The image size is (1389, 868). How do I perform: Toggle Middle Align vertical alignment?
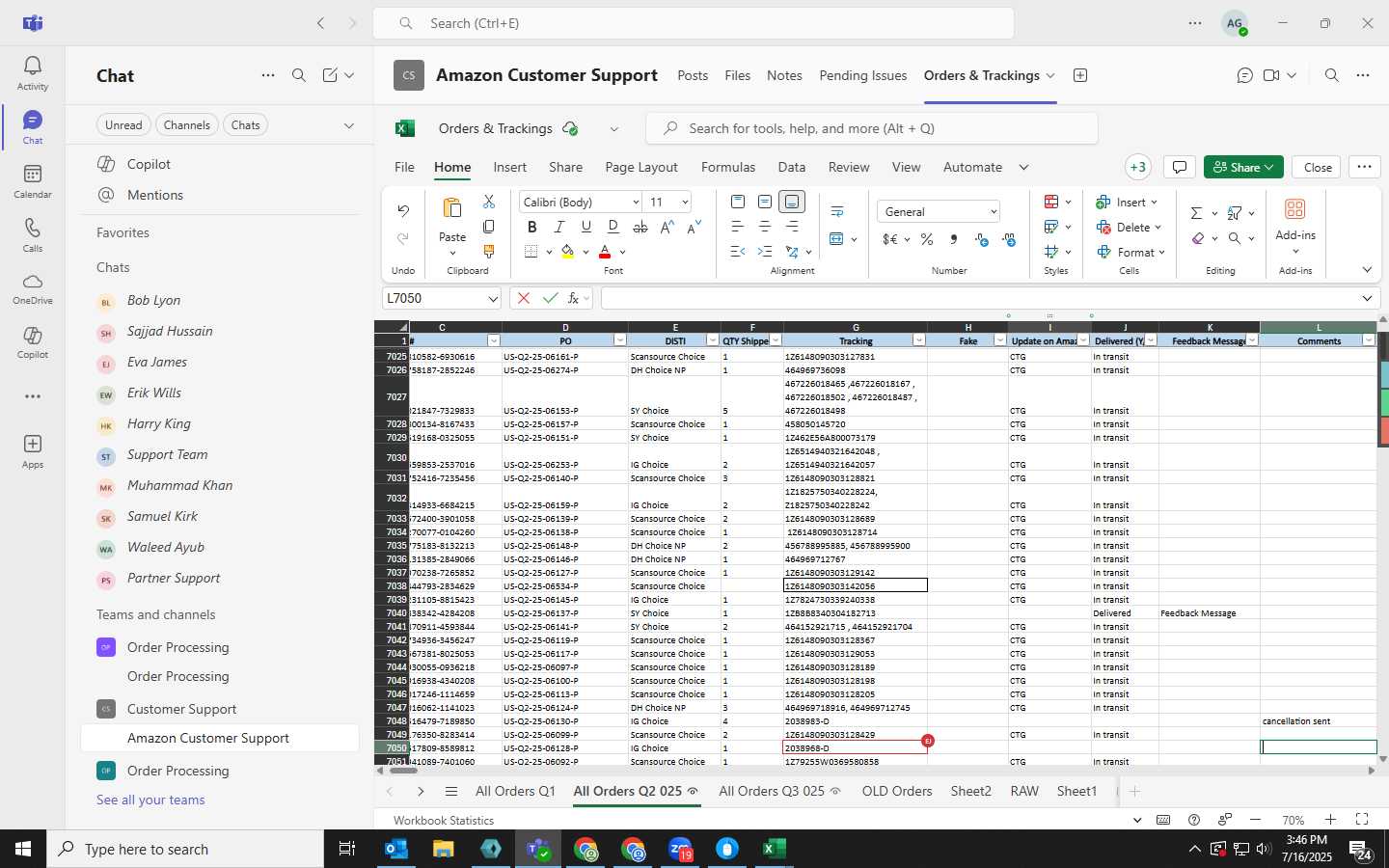[764, 202]
